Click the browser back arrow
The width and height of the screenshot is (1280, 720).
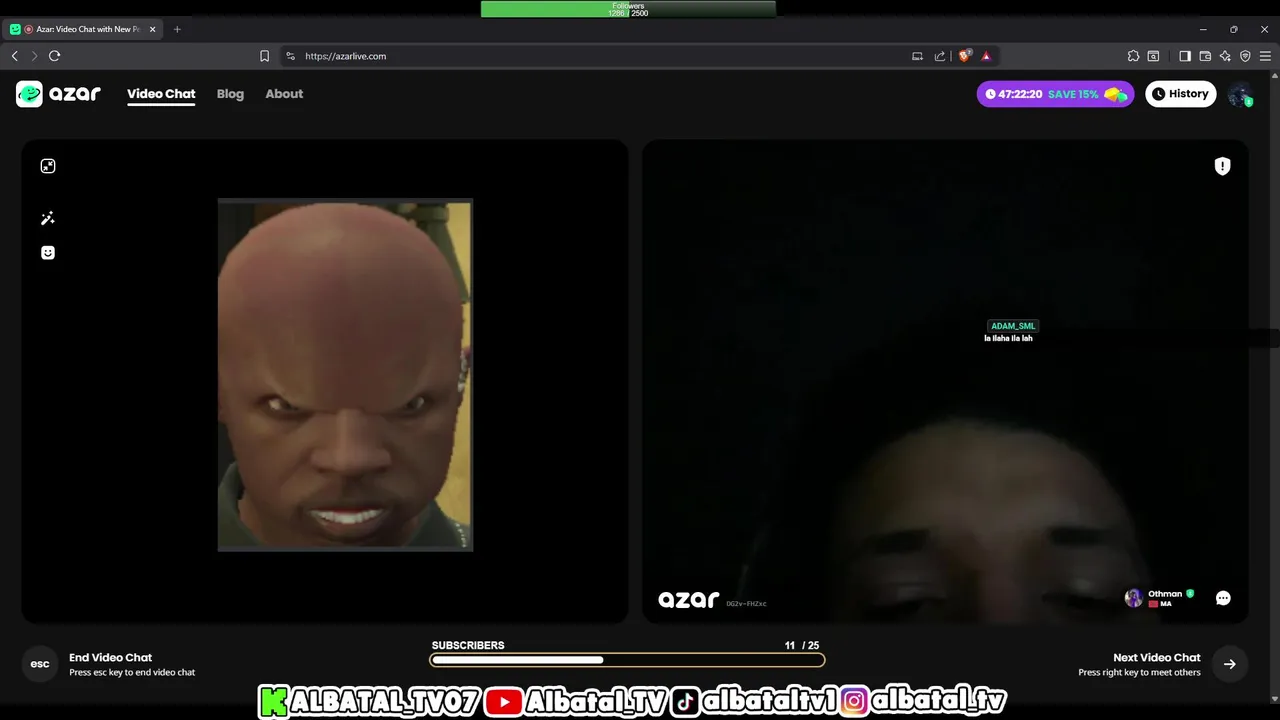pyautogui.click(x=15, y=56)
